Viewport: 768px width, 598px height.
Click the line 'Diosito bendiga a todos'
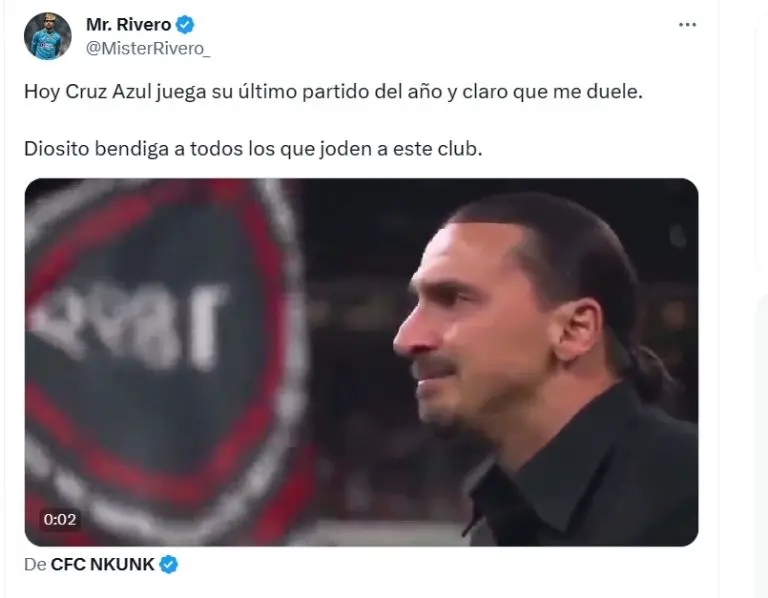253,148
